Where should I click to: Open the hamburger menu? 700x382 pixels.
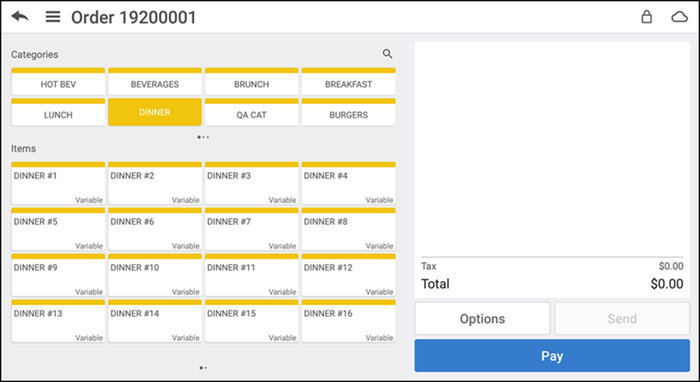[x=53, y=17]
